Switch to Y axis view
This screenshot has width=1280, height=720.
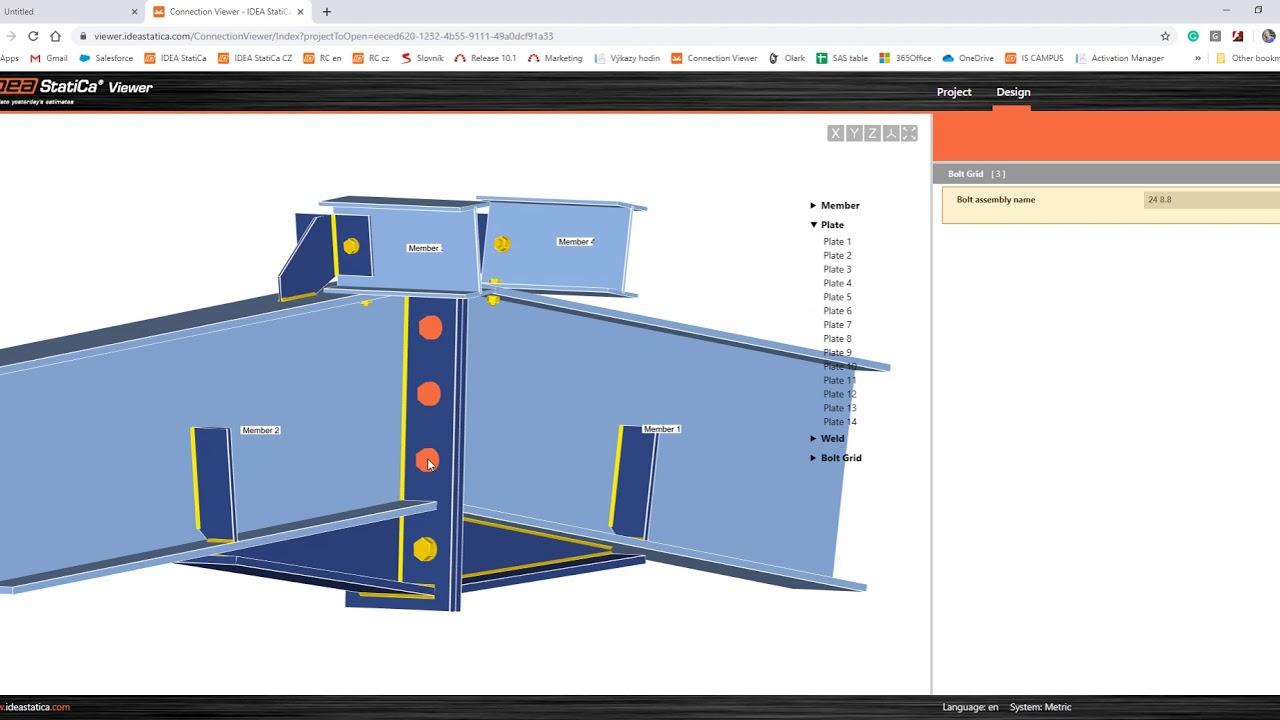pos(854,133)
